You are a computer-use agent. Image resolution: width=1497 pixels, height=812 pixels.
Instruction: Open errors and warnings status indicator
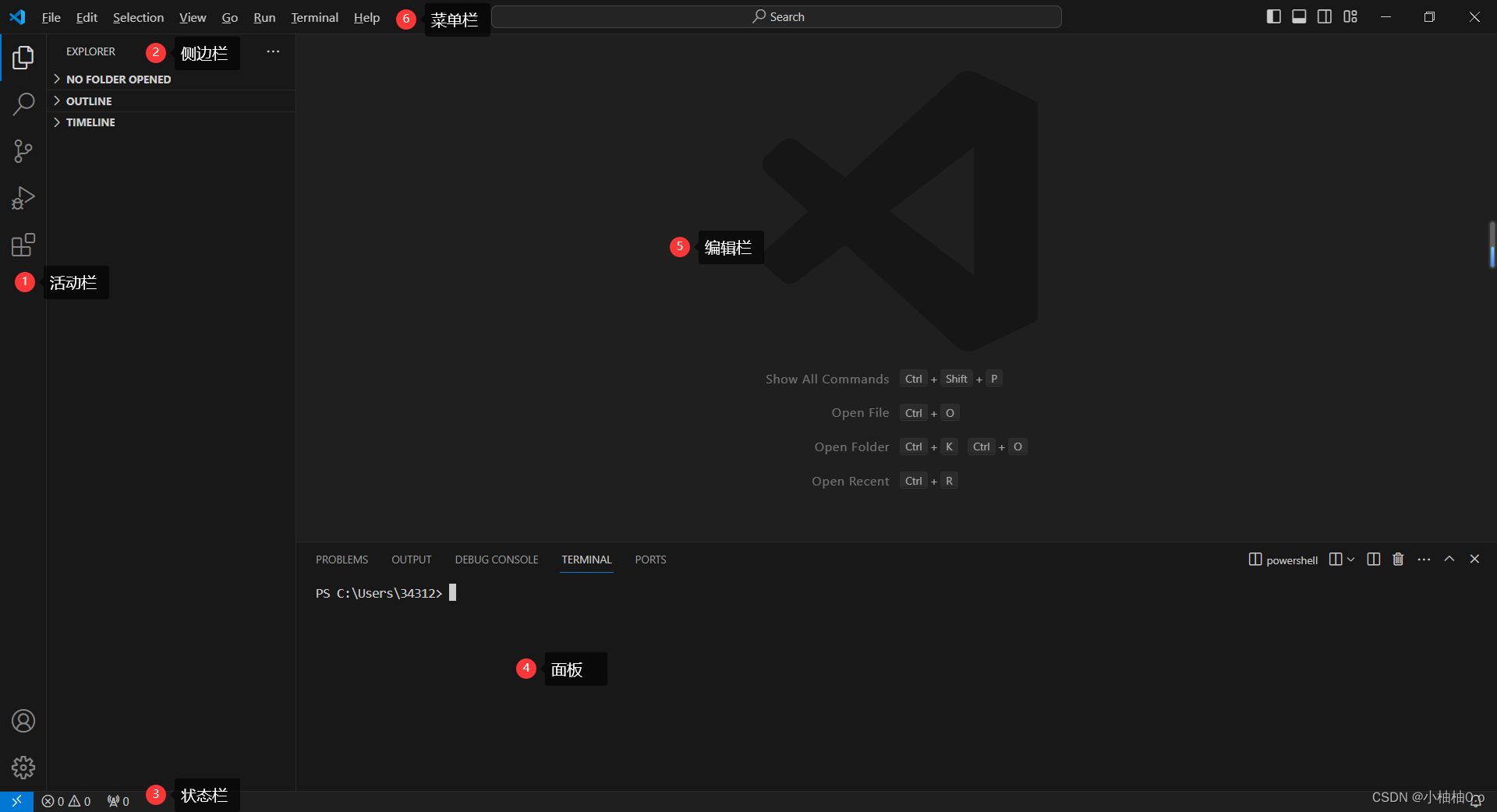(66, 801)
